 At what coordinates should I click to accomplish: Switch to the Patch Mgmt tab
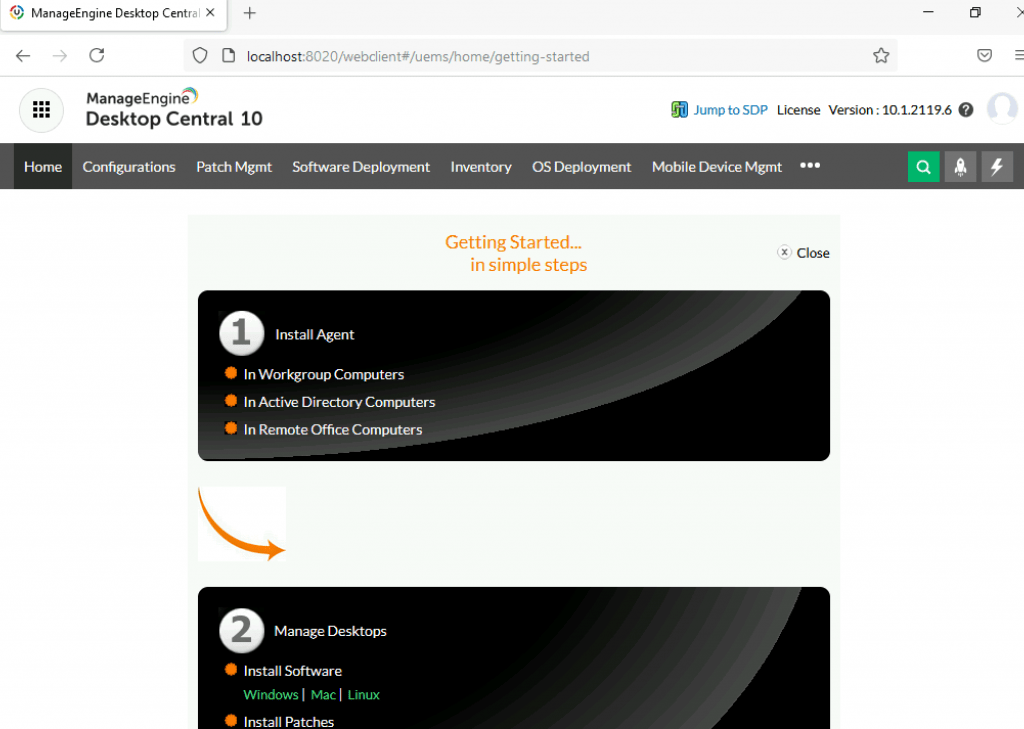[x=234, y=167]
